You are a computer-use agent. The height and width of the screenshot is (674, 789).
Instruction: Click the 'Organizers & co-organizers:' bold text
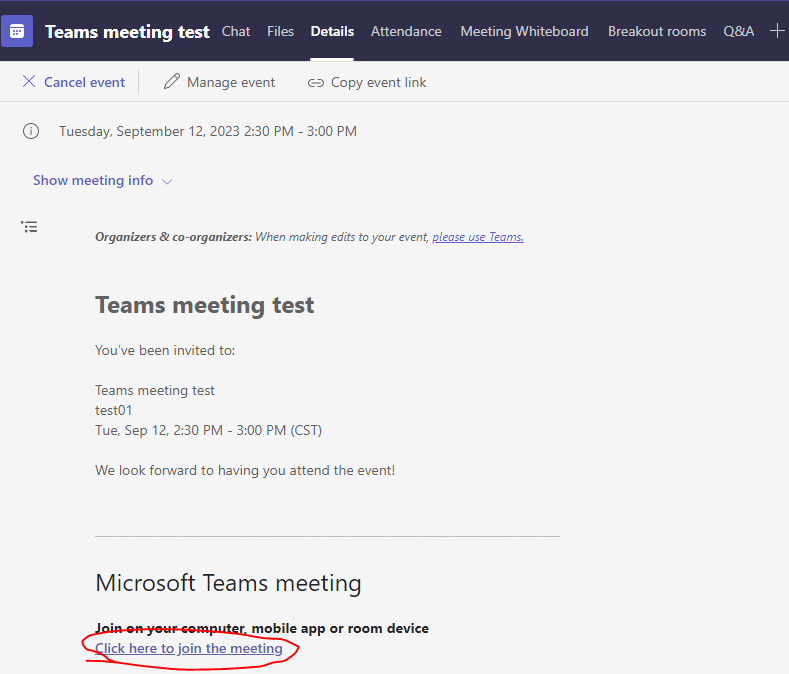click(x=174, y=237)
